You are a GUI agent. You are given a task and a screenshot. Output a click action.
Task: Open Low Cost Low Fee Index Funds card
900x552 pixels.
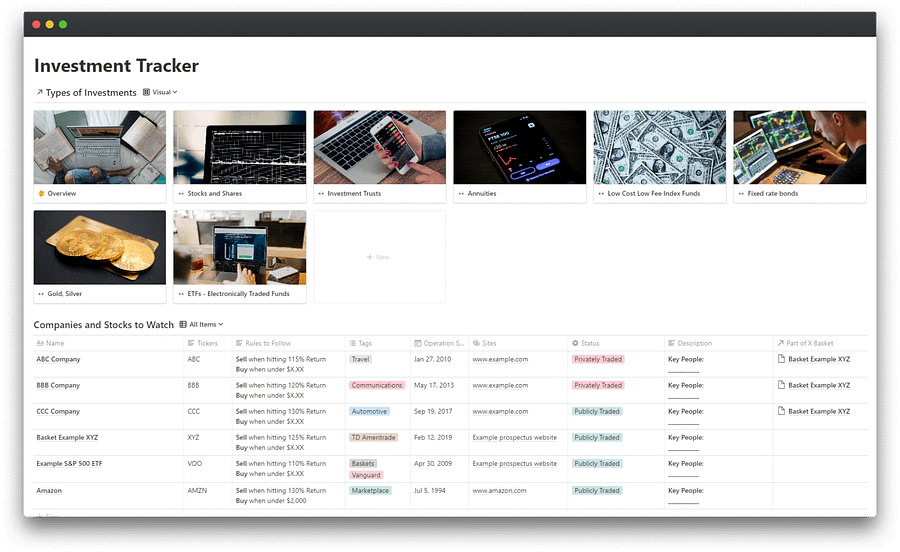[x=660, y=157]
